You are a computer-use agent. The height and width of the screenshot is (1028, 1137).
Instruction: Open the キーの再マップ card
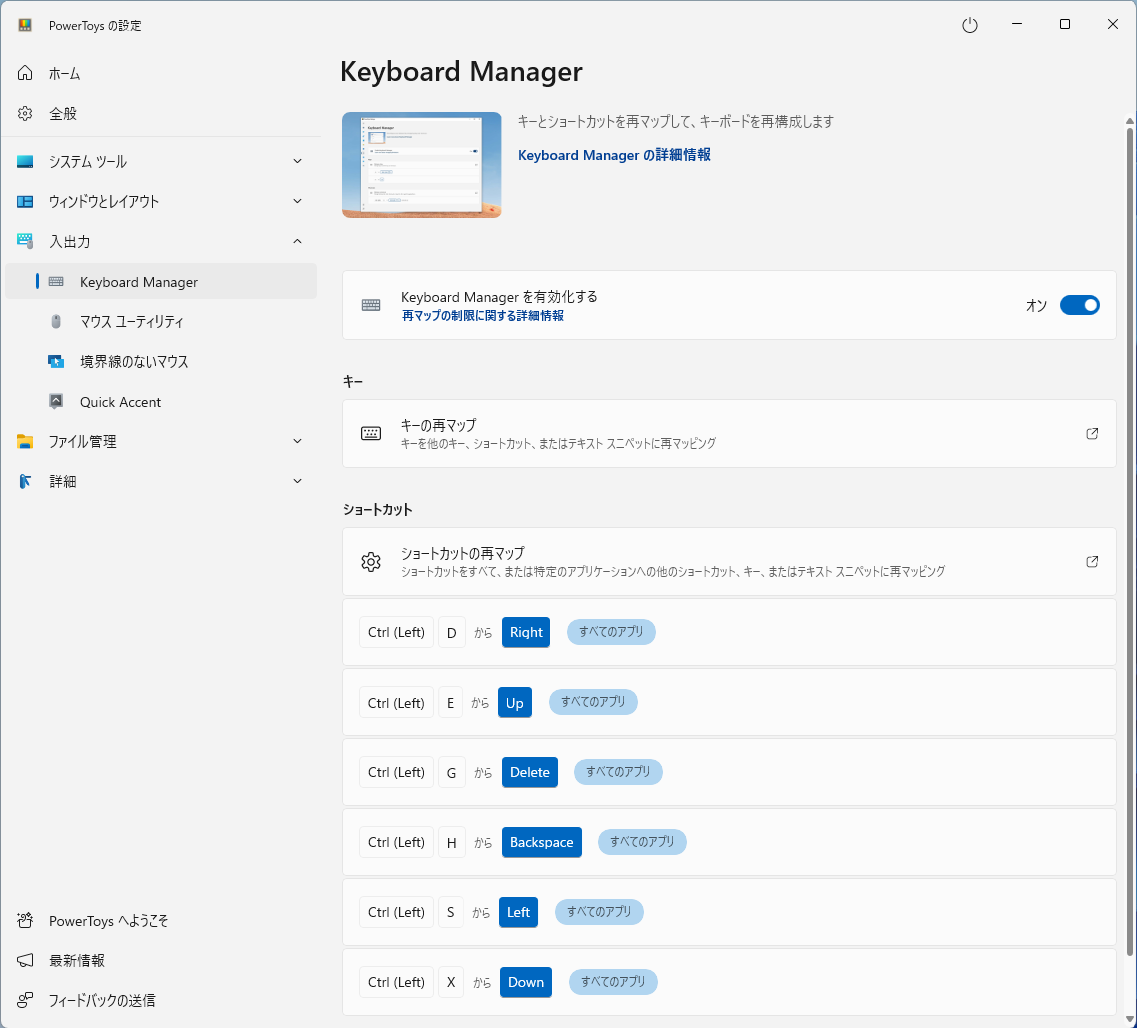(x=729, y=434)
